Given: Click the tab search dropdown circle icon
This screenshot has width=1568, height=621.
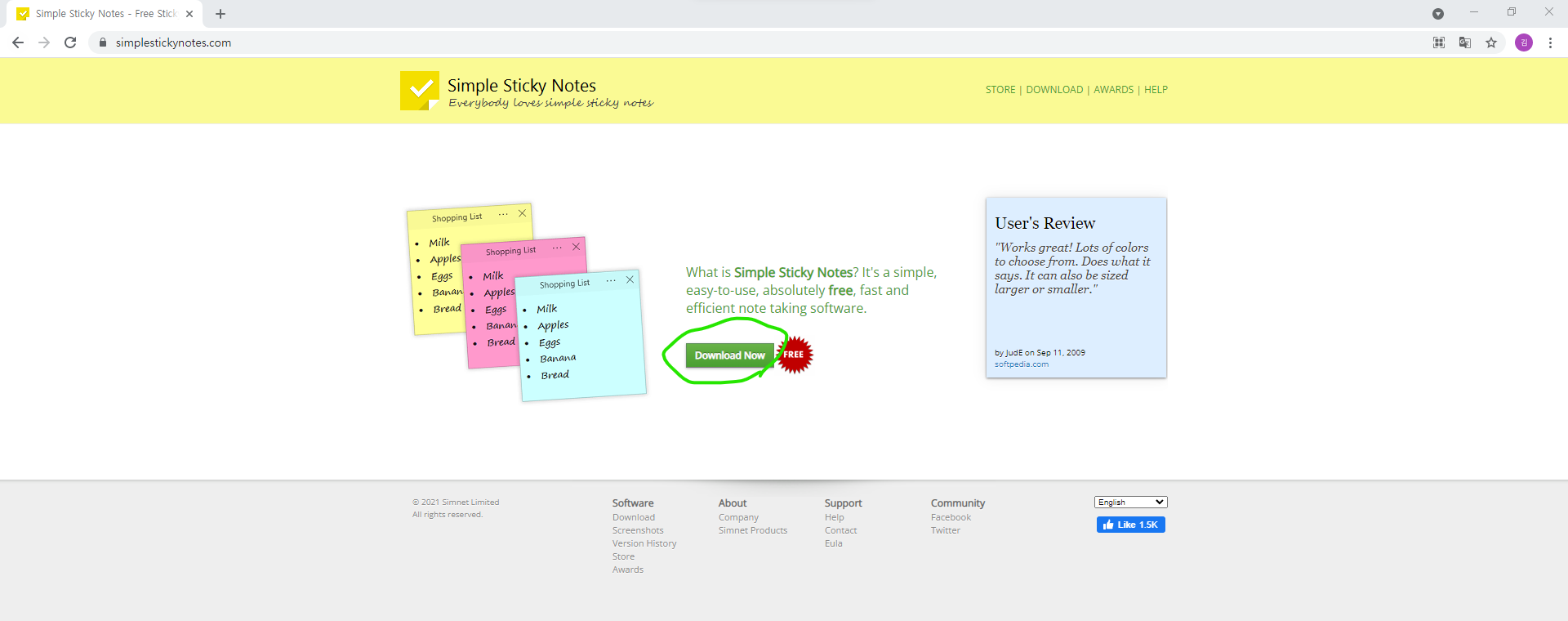Looking at the screenshot, I should (x=1438, y=14).
